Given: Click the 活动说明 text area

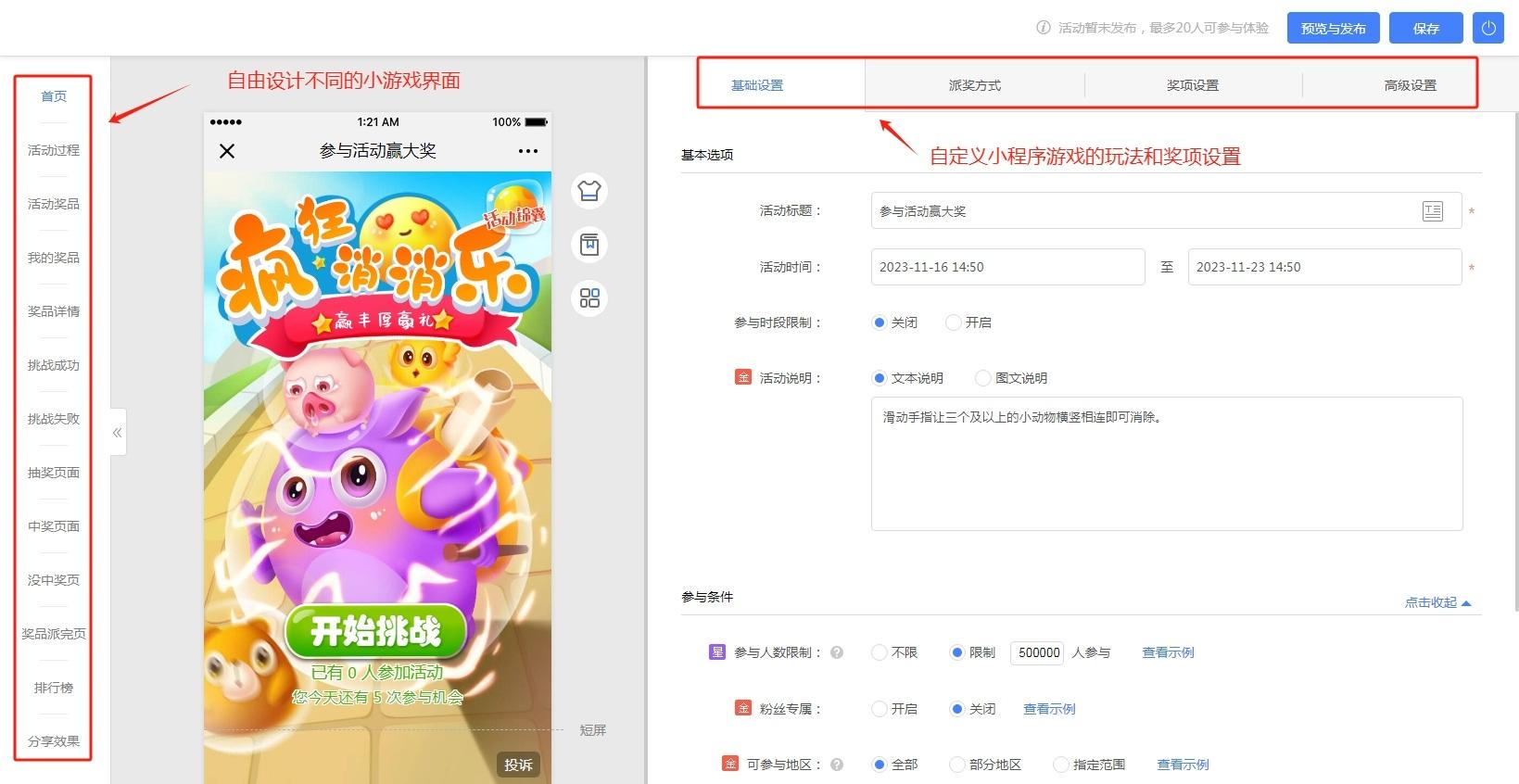Looking at the screenshot, I should [1167, 463].
